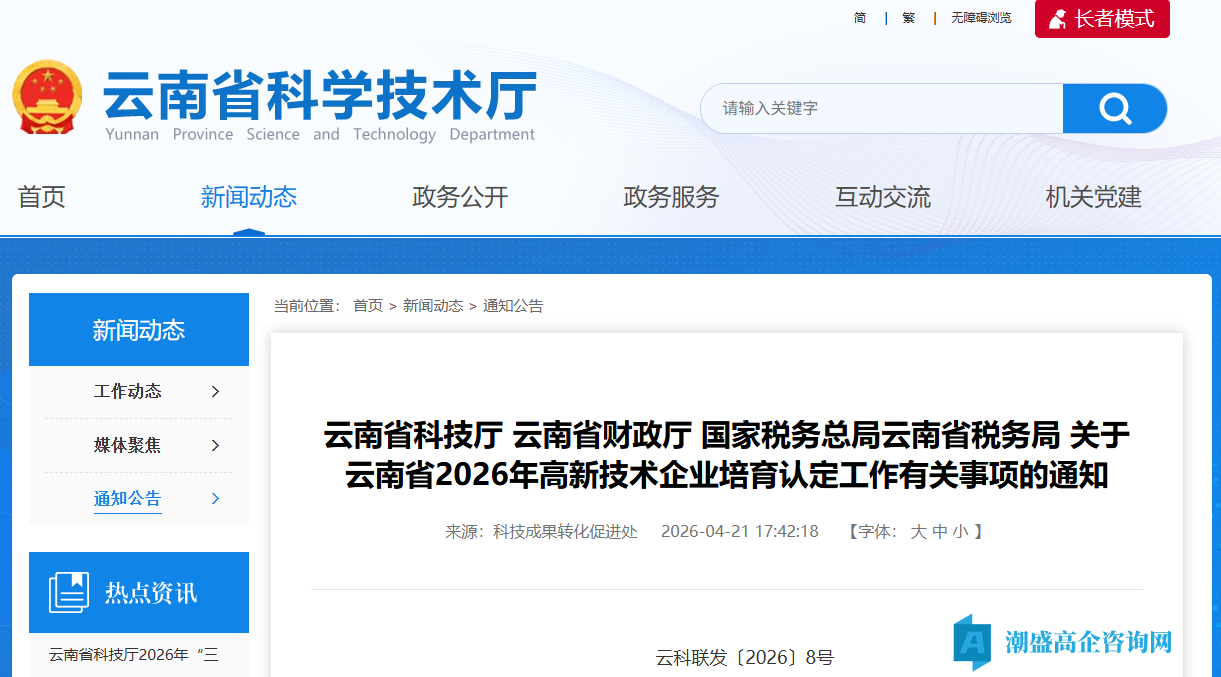Expand the 工作动态 chevron arrow
This screenshot has width=1221, height=677.
pyautogui.click(x=215, y=392)
